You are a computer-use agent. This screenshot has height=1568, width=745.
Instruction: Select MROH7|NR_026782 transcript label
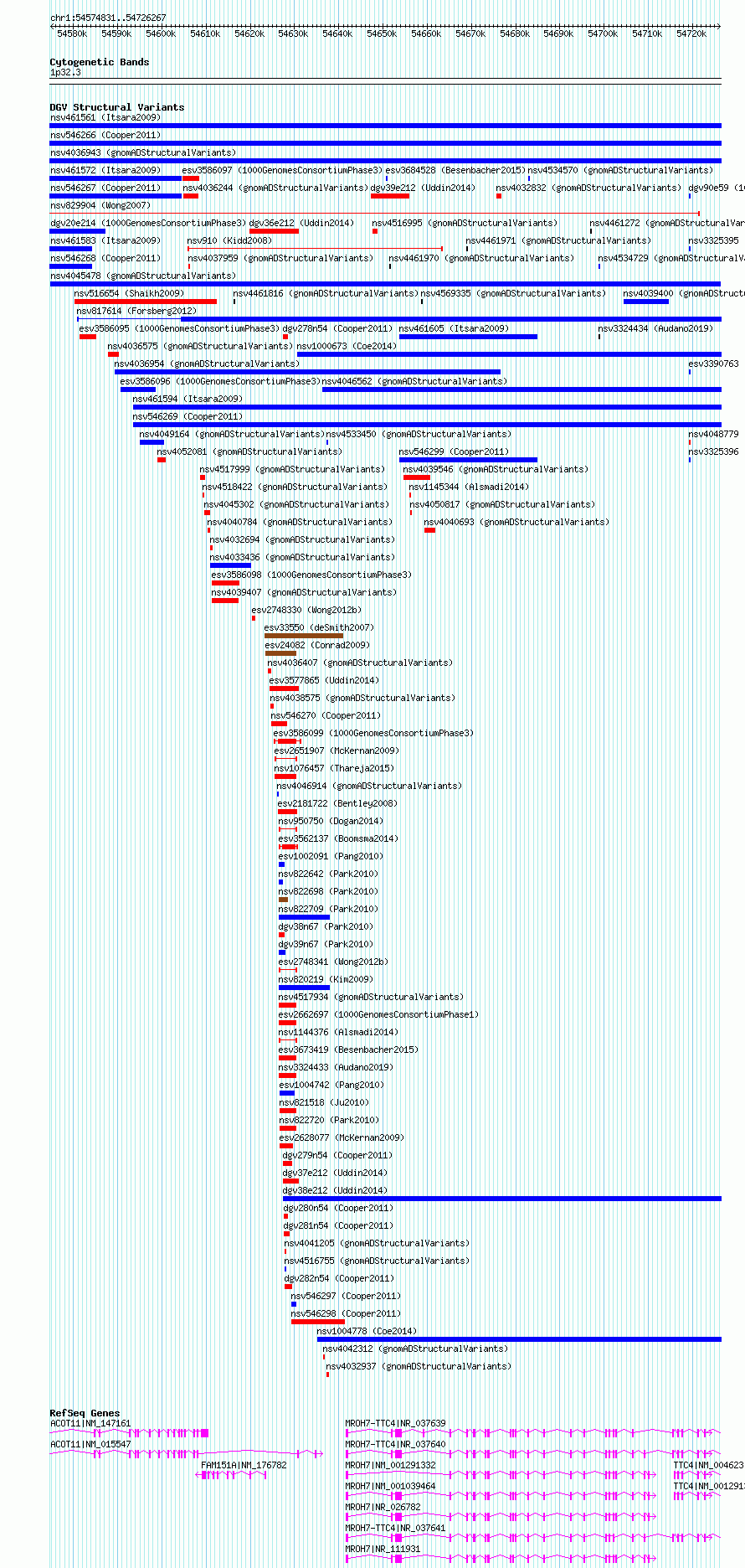click(383, 1508)
